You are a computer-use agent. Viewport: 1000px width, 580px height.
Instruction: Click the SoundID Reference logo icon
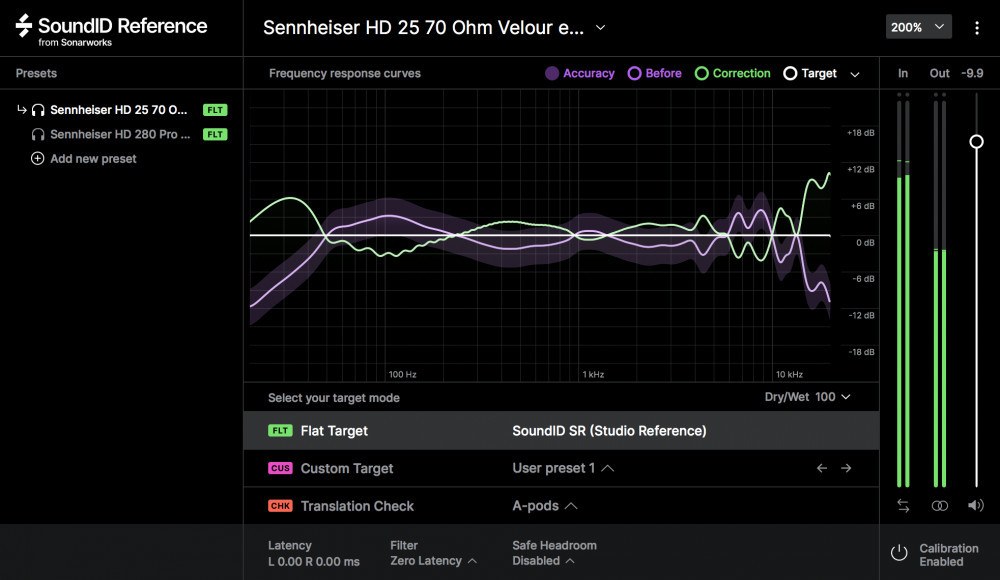coord(24,26)
